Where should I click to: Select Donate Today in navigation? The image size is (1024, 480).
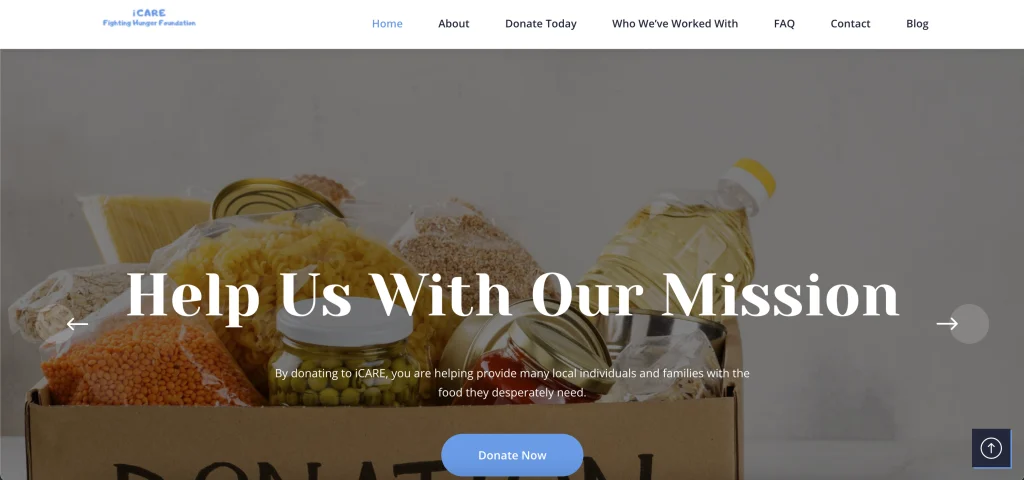click(541, 24)
